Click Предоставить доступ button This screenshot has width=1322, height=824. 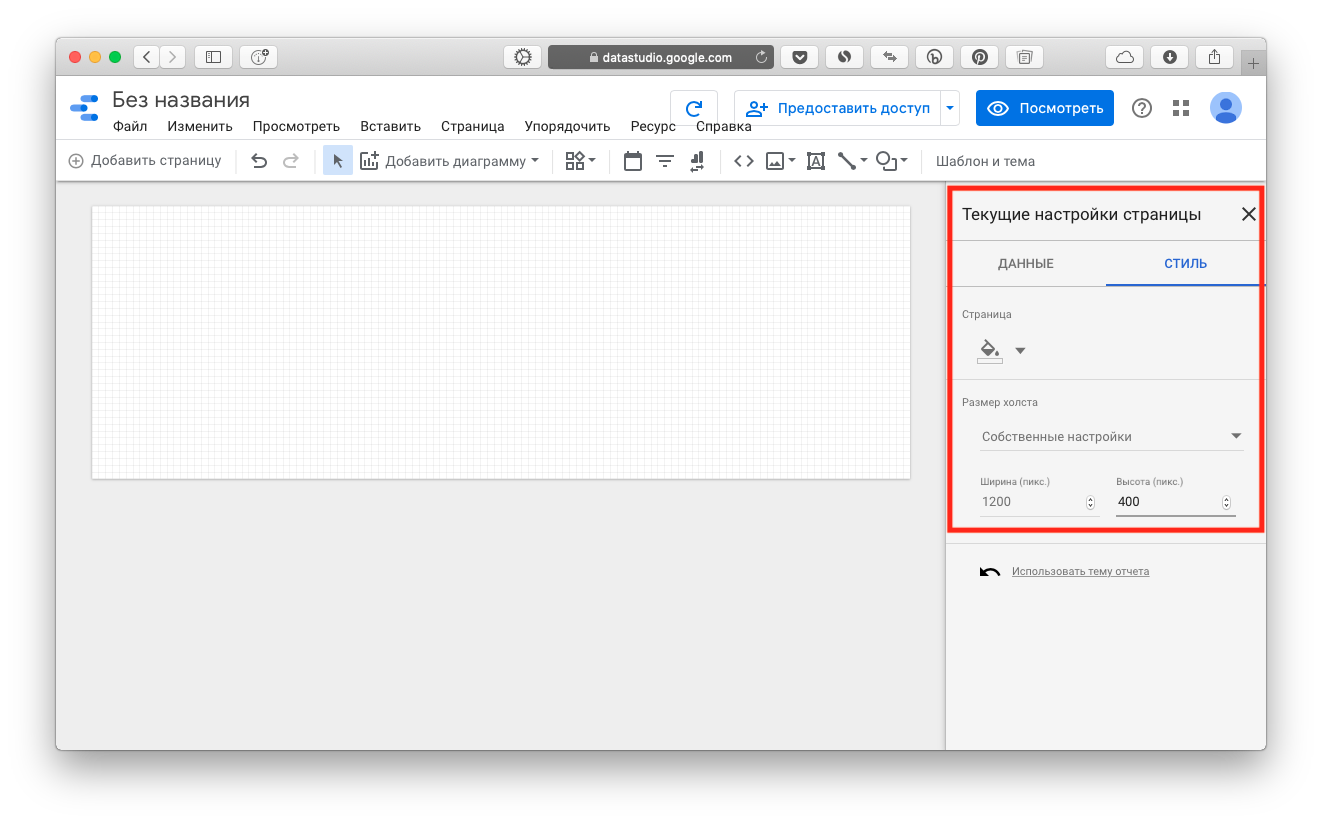(838, 108)
